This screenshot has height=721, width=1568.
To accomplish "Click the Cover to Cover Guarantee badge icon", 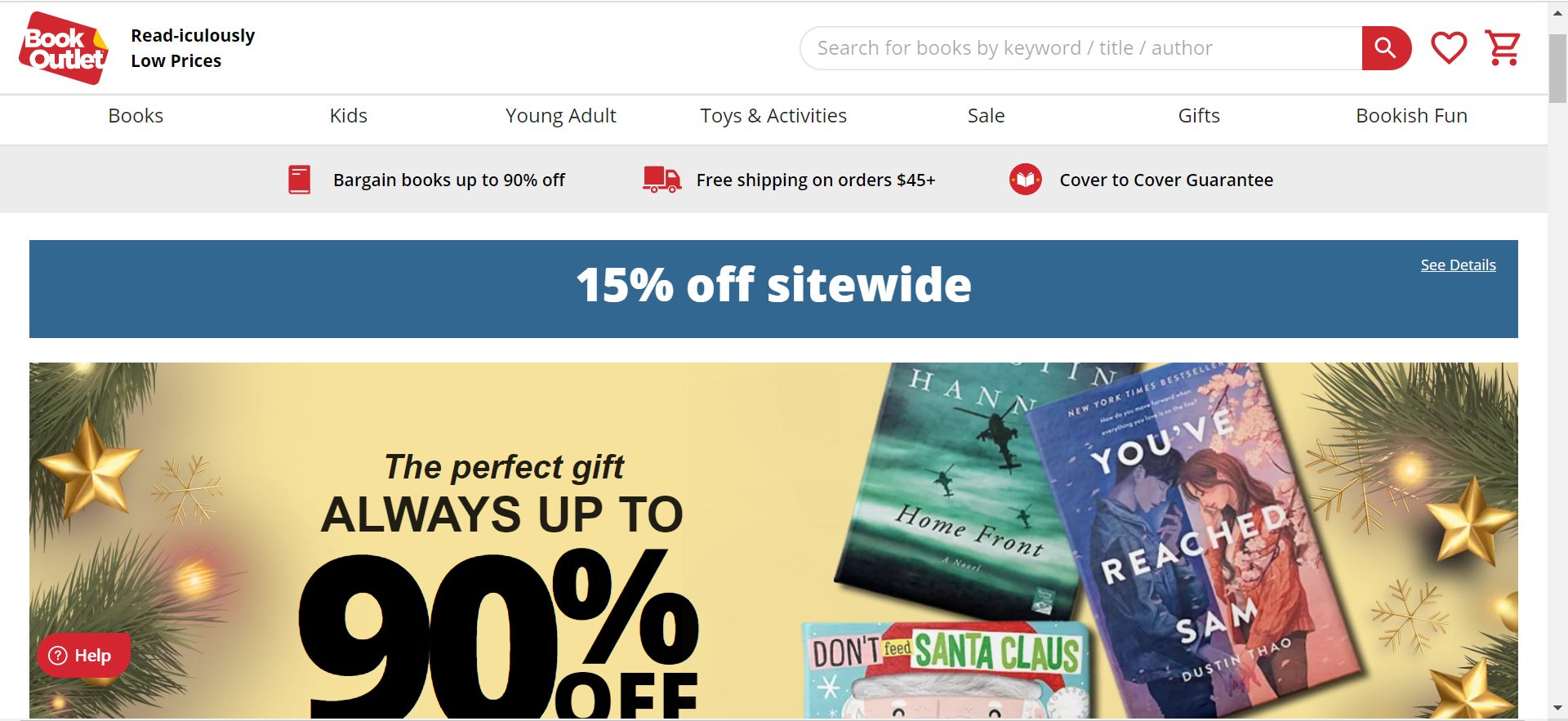I will (1026, 180).
